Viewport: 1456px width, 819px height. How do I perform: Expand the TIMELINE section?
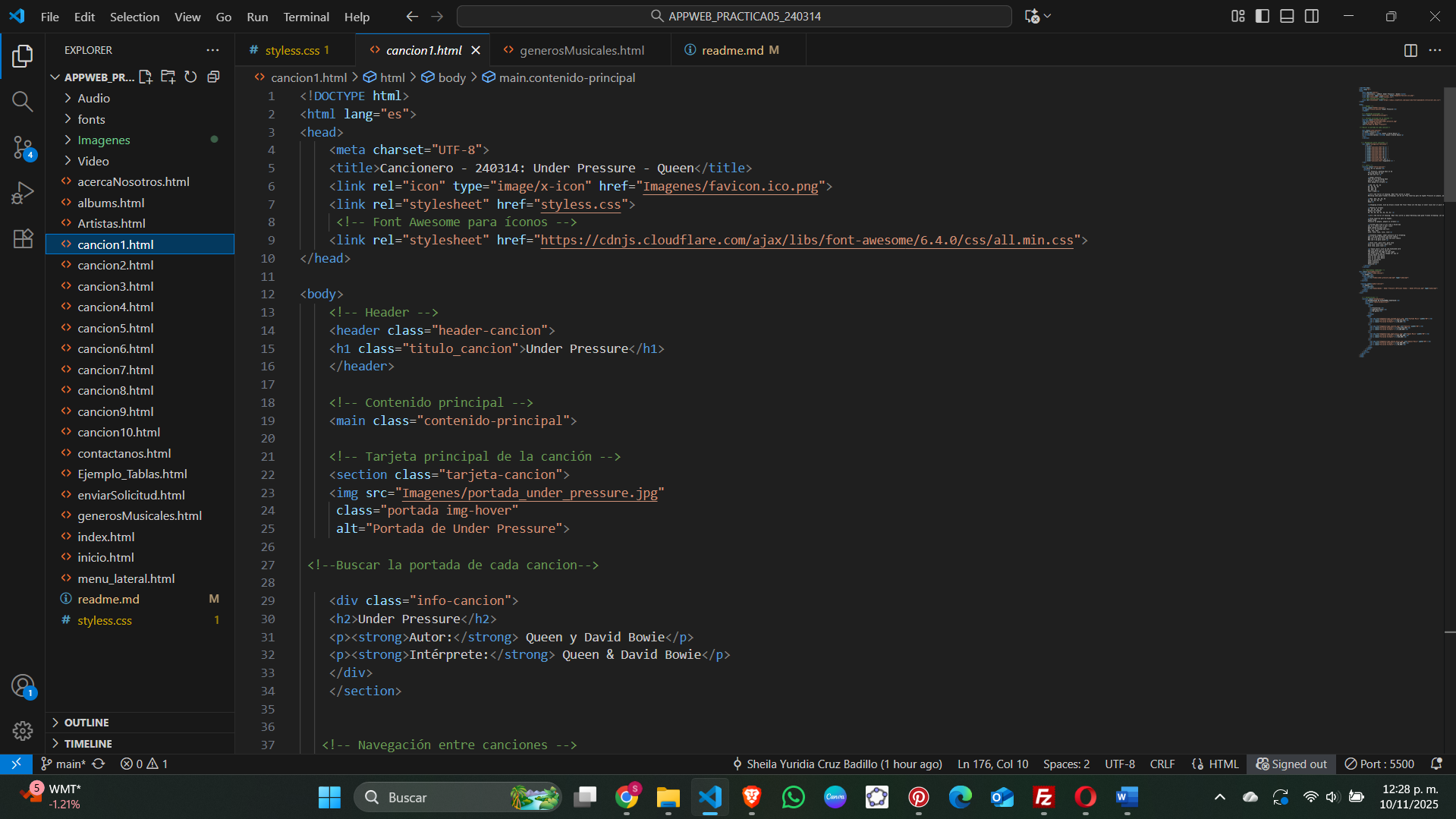click(88, 743)
